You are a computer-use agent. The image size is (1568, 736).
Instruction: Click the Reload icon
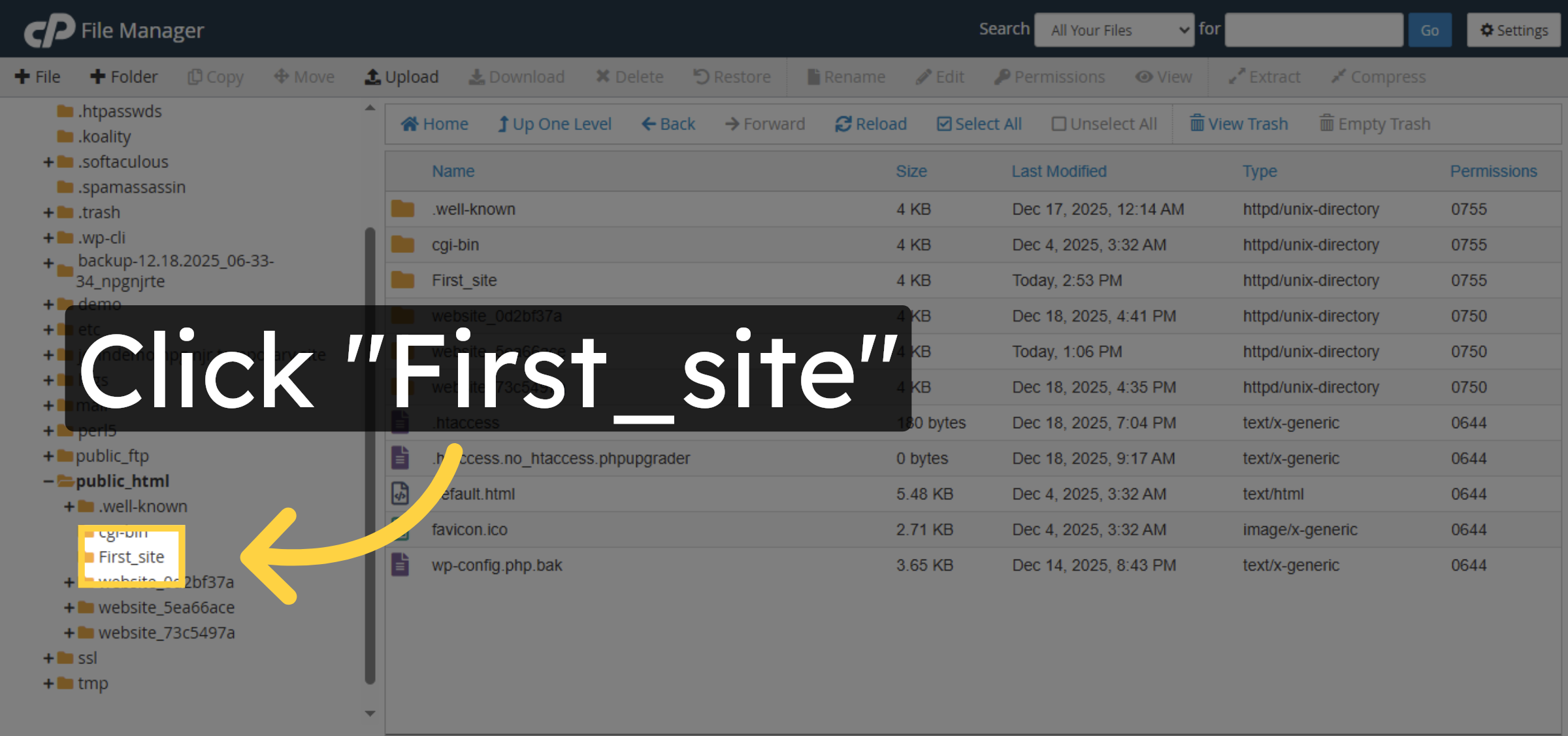pyautogui.click(x=871, y=124)
